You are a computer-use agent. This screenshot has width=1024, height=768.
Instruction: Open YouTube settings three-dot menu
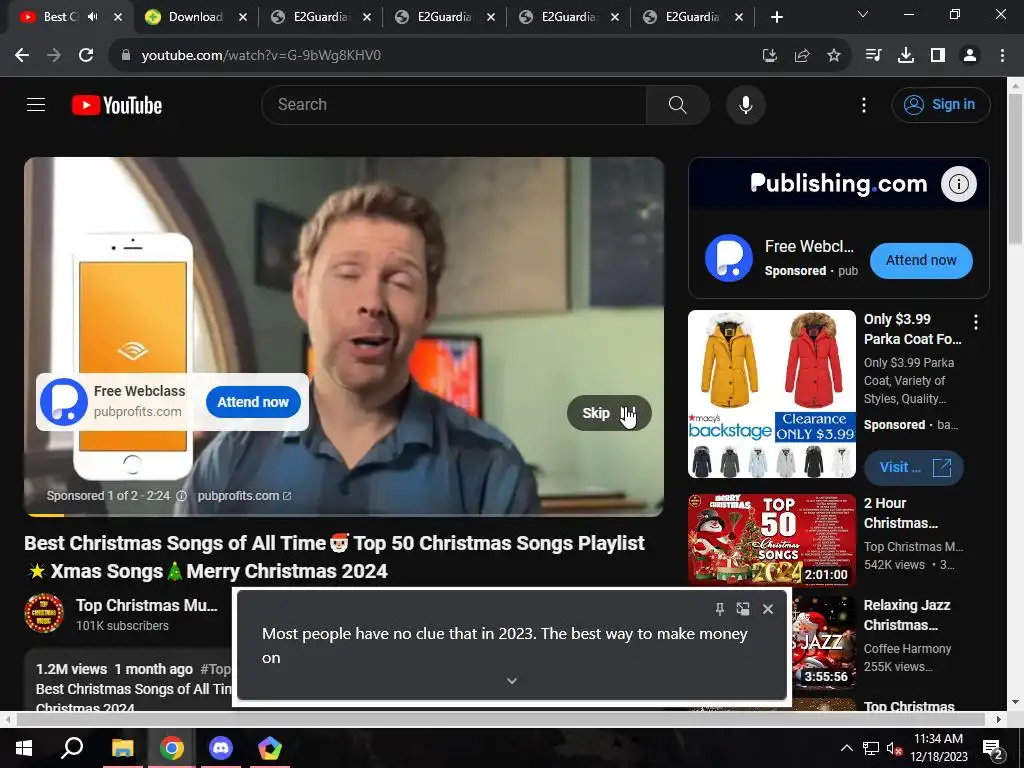864,104
